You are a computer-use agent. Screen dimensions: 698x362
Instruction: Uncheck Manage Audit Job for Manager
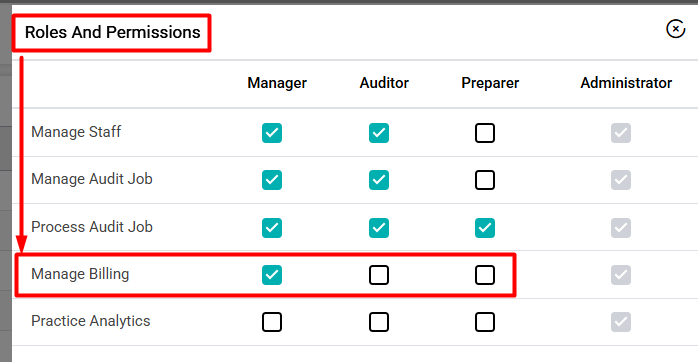[272, 180]
